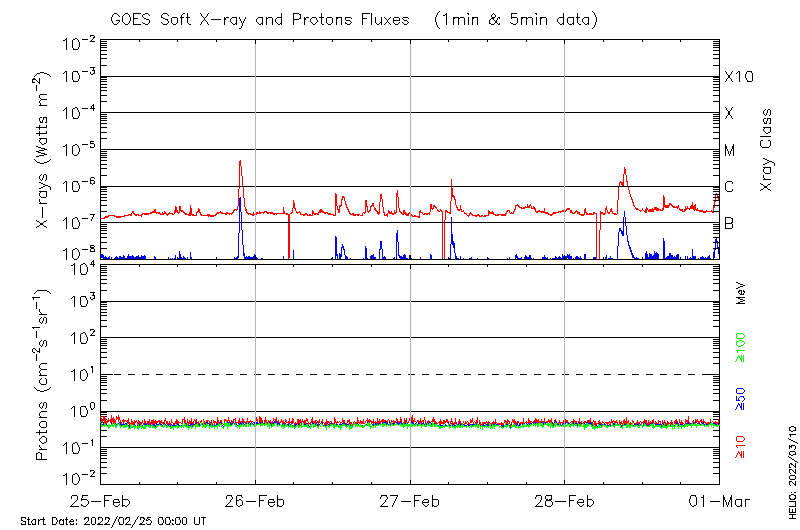This screenshot has height=530, width=800.
Task: Select the 25-Feb date tick label
Action: (x=101, y=500)
